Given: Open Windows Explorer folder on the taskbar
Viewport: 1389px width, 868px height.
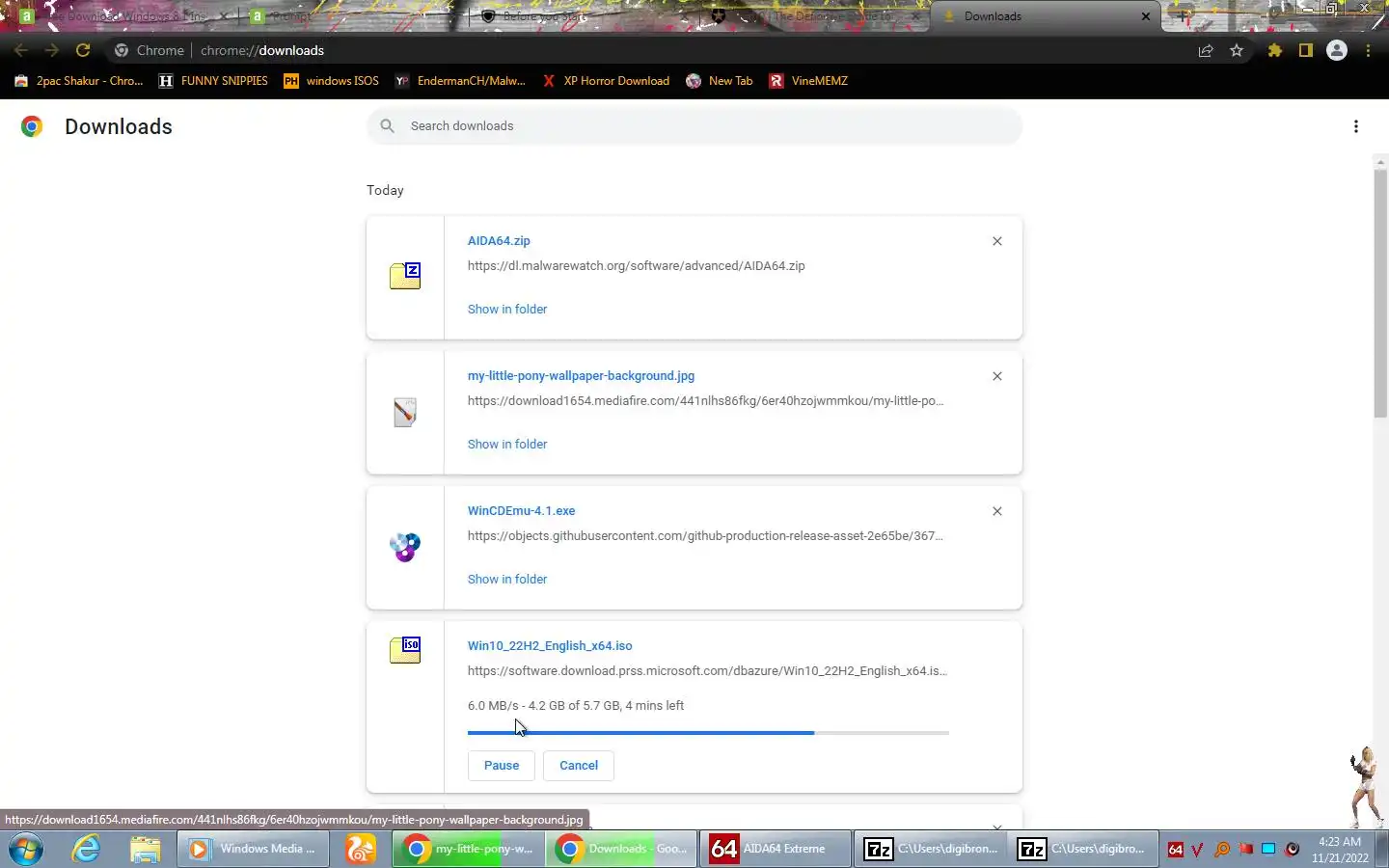Looking at the screenshot, I should (x=145, y=850).
